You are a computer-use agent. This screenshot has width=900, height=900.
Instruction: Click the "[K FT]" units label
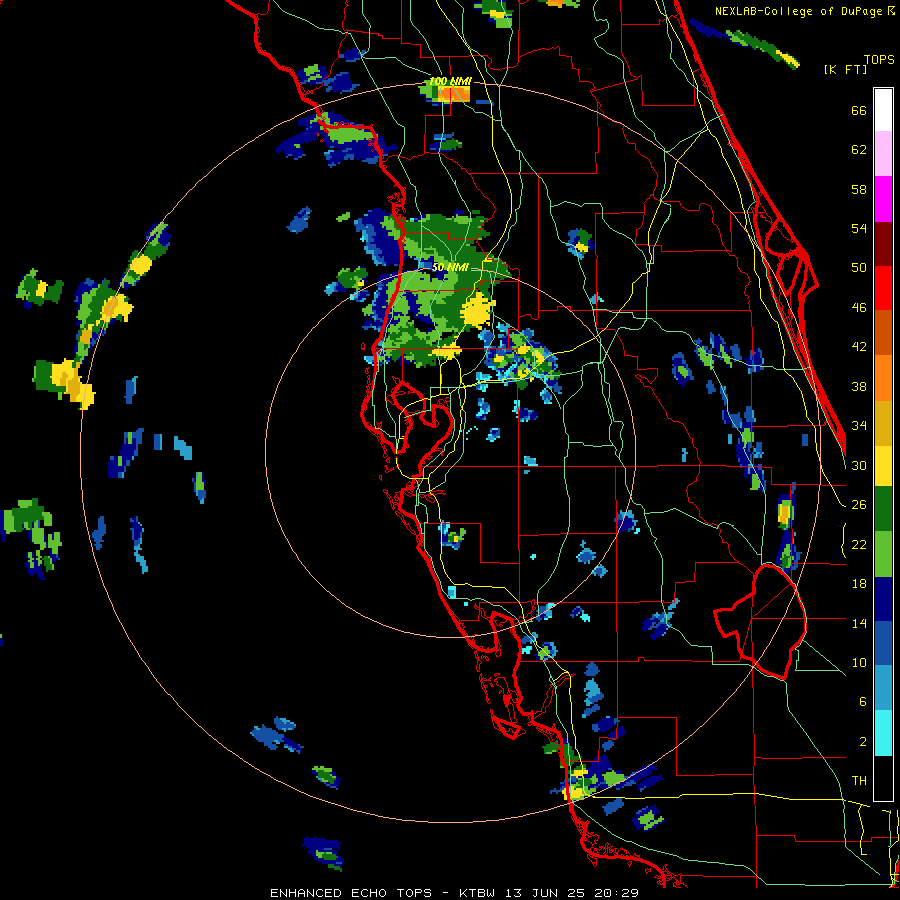point(845,70)
